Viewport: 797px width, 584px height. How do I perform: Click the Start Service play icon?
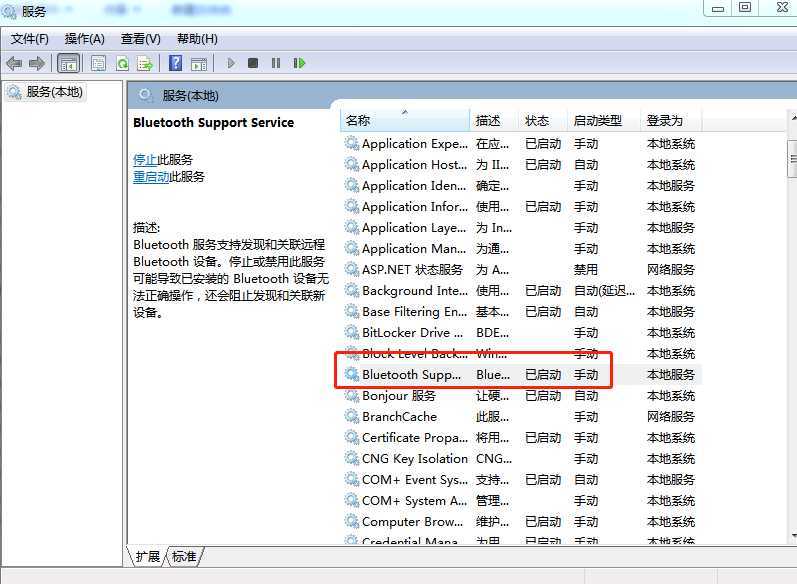pyautogui.click(x=231, y=63)
